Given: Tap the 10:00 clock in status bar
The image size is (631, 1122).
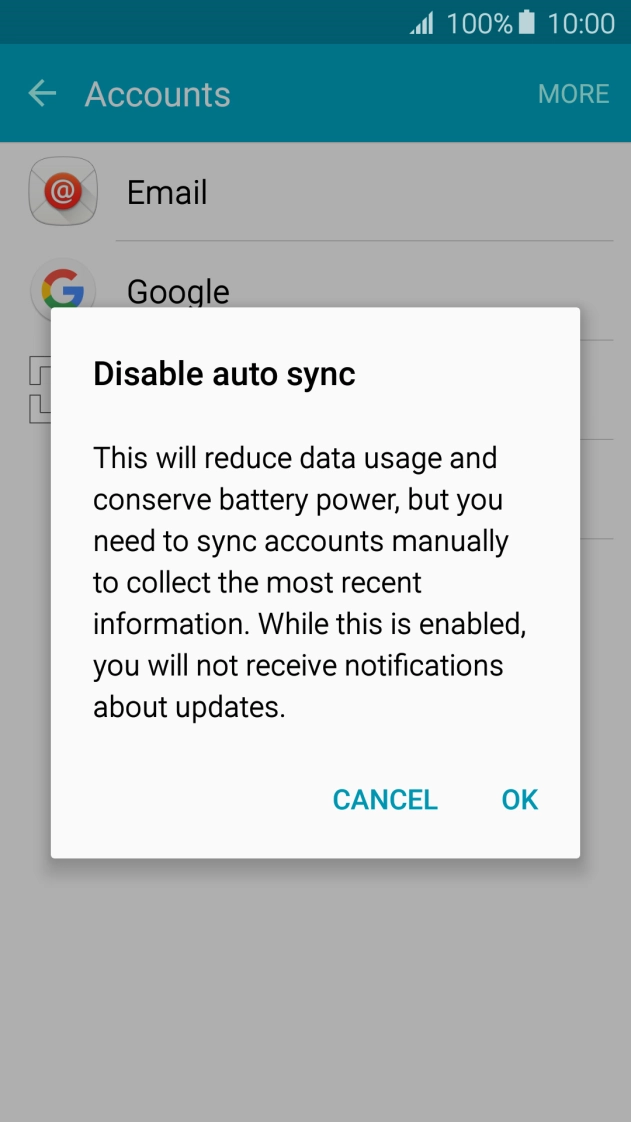Looking at the screenshot, I should click(581, 23).
